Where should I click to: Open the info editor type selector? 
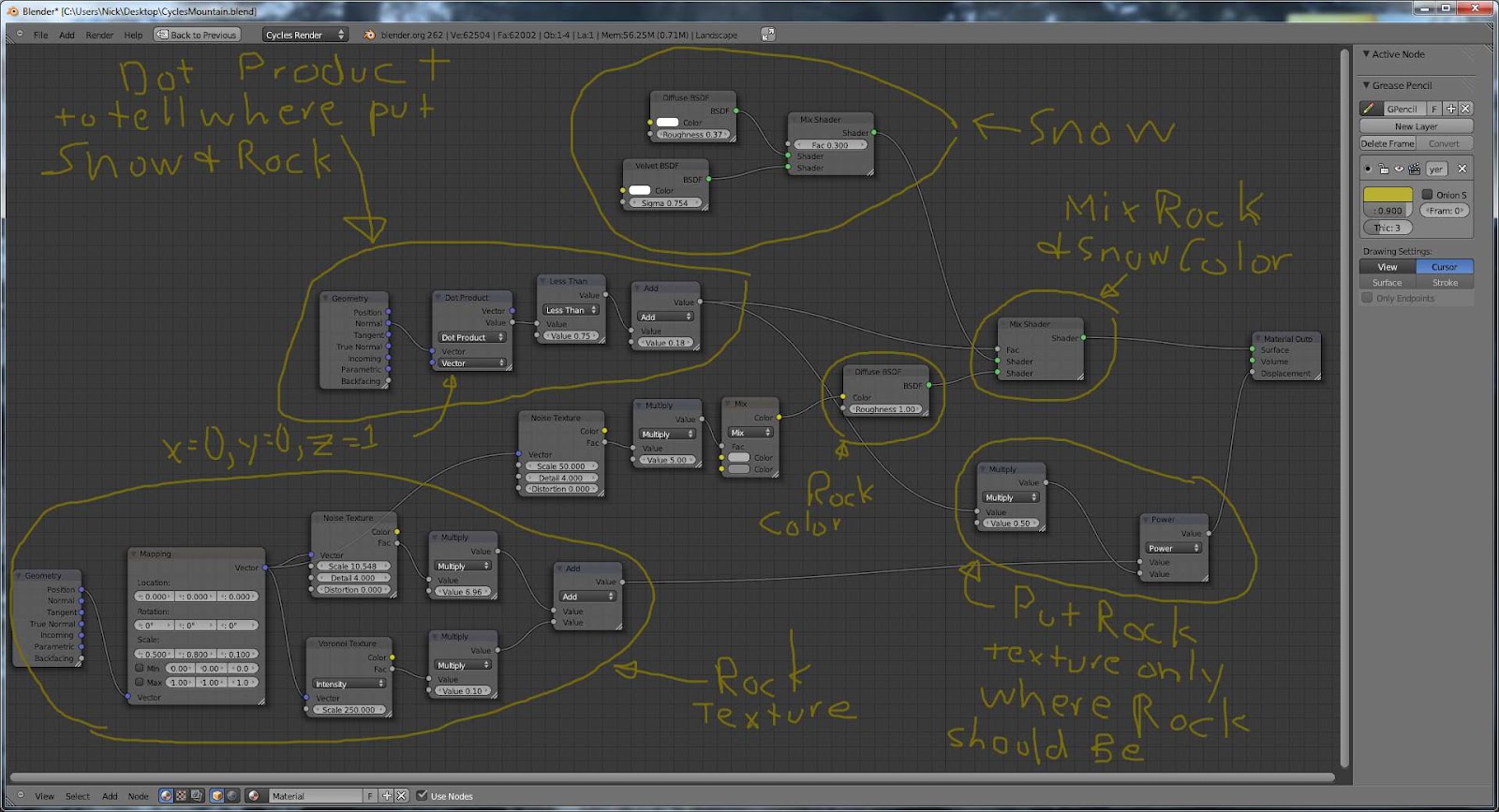pyautogui.click(x=20, y=35)
